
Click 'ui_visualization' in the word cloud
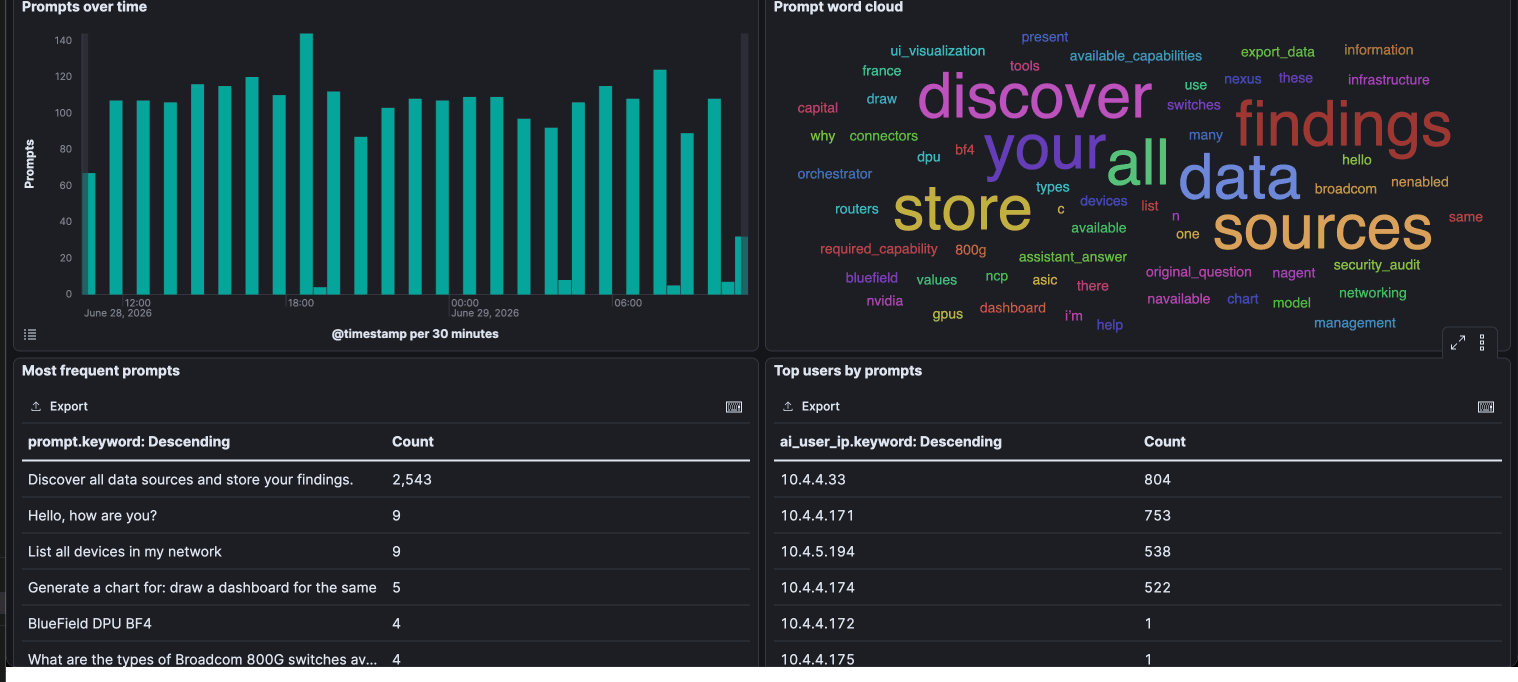click(938, 51)
